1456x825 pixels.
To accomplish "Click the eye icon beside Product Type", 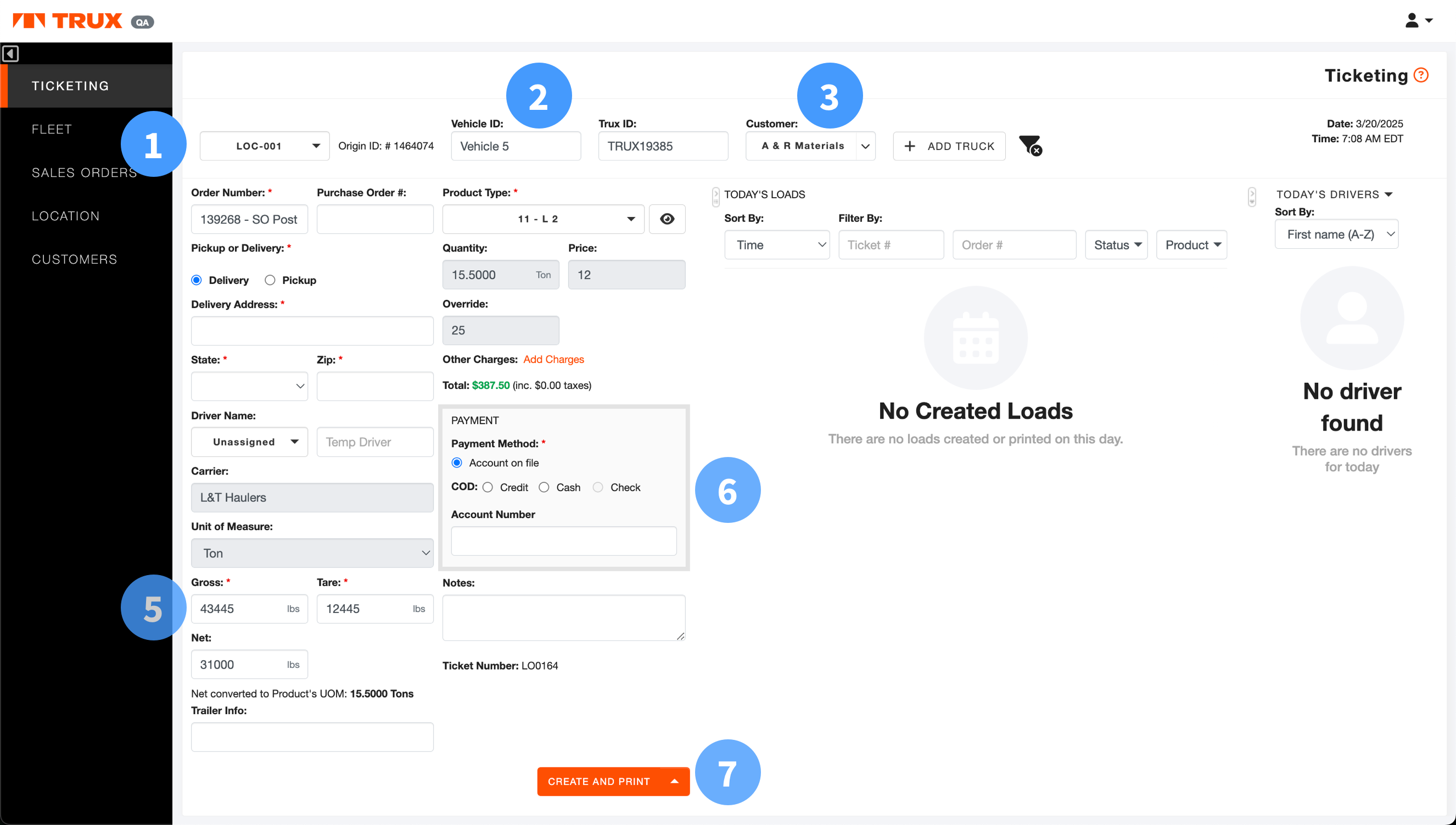I will [667, 219].
